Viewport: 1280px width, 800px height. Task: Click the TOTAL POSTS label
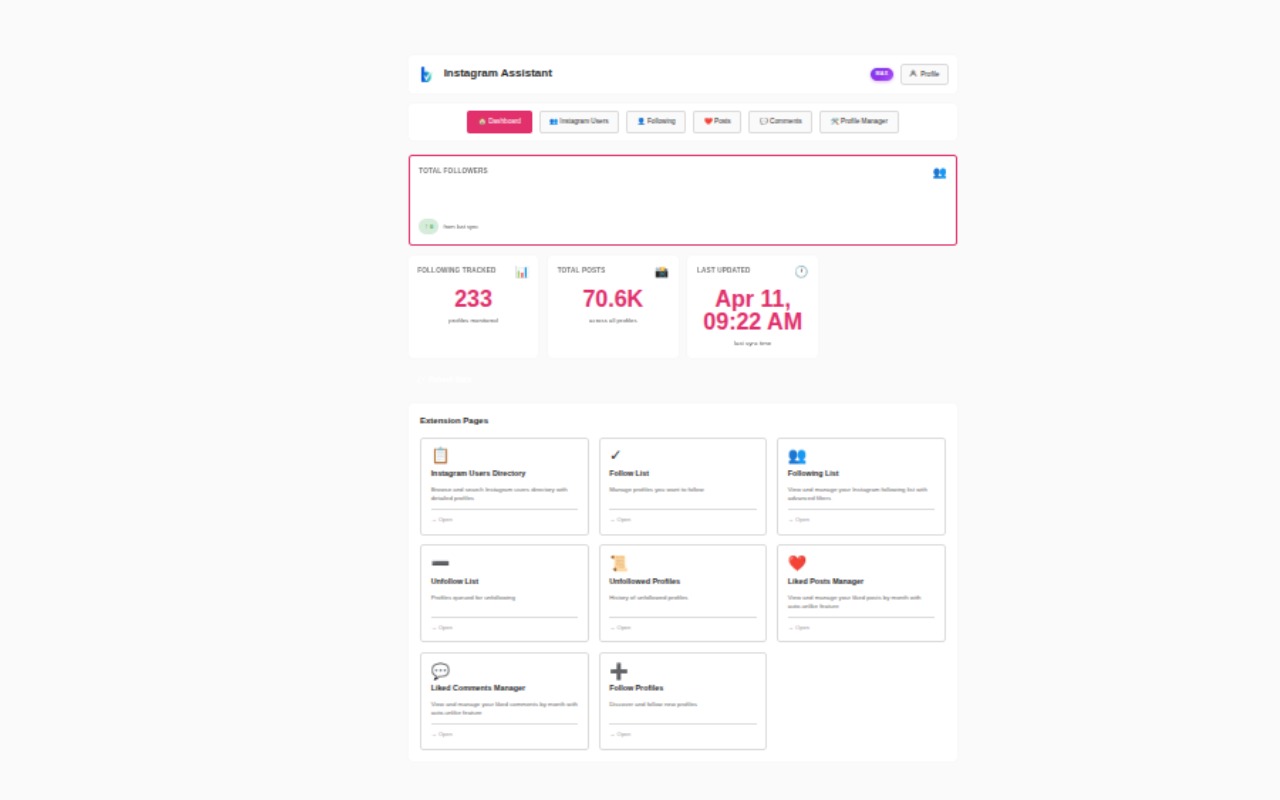581,270
